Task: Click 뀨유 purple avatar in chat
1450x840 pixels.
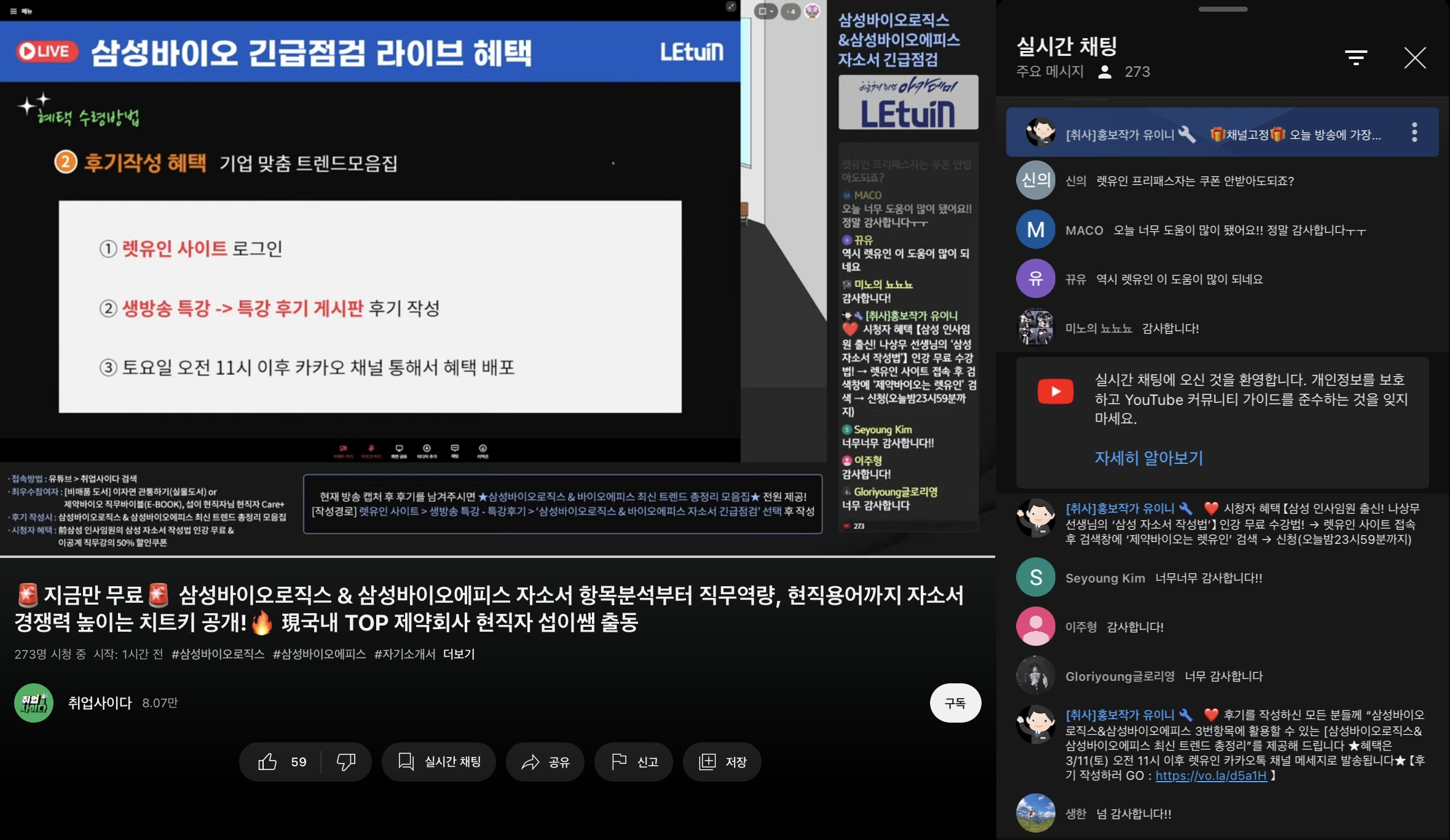Action: pyautogui.click(x=1036, y=278)
